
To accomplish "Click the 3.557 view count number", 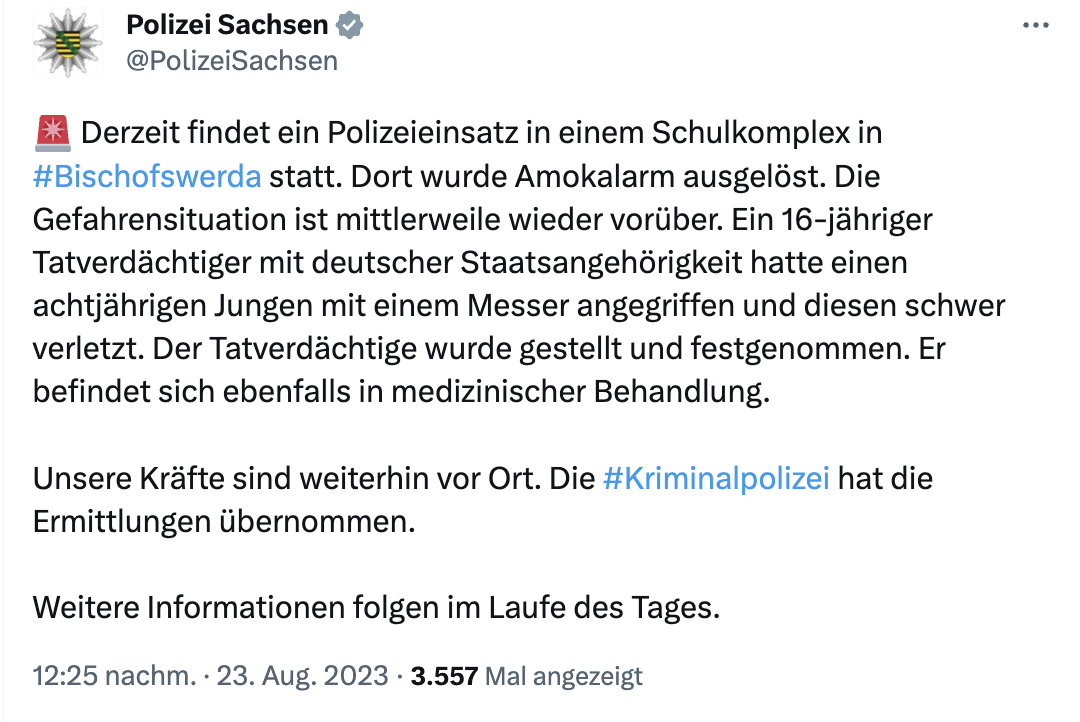I will 444,676.
